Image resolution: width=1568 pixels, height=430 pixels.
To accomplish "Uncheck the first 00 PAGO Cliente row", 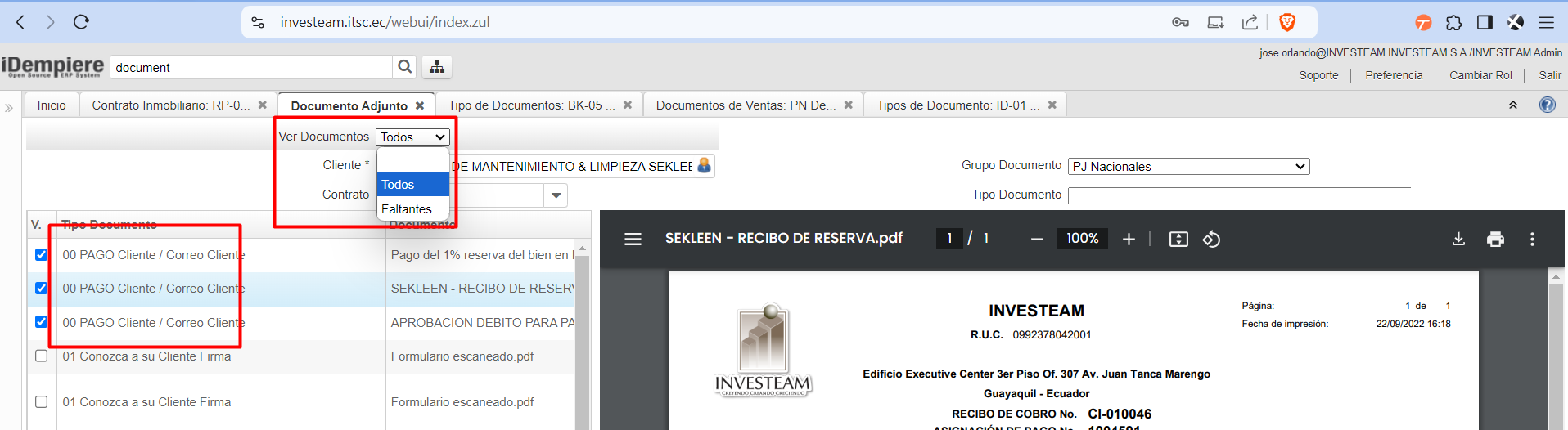I will coord(42,255).
